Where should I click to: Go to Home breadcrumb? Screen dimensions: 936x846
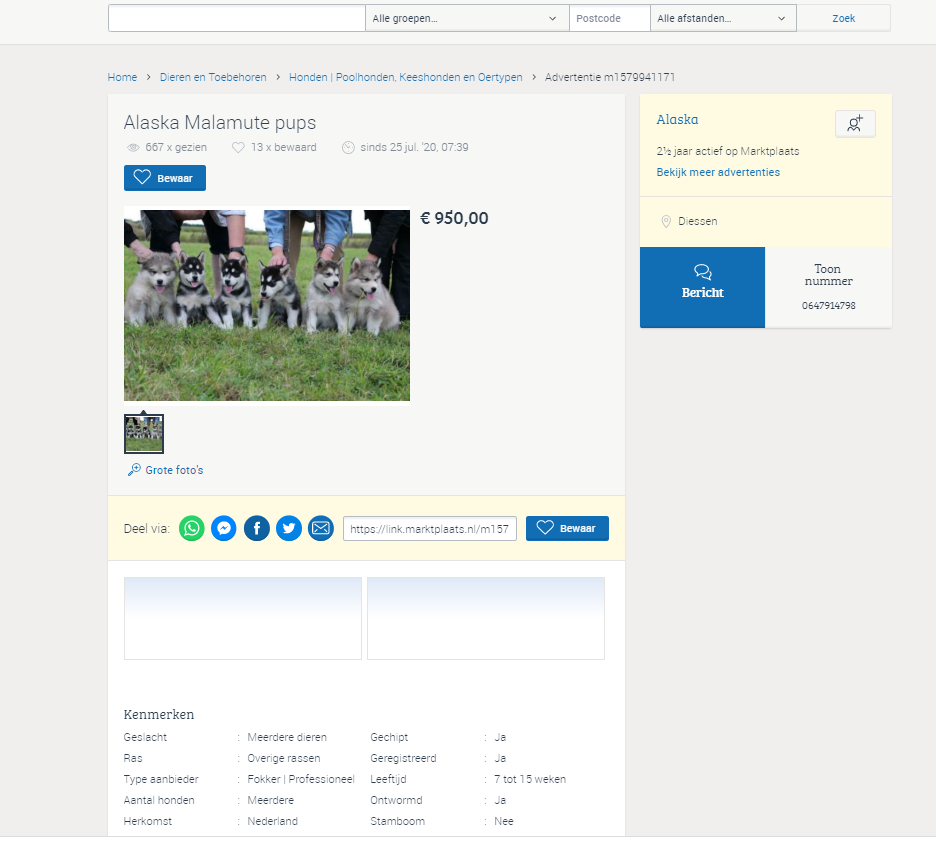[122, 77]
